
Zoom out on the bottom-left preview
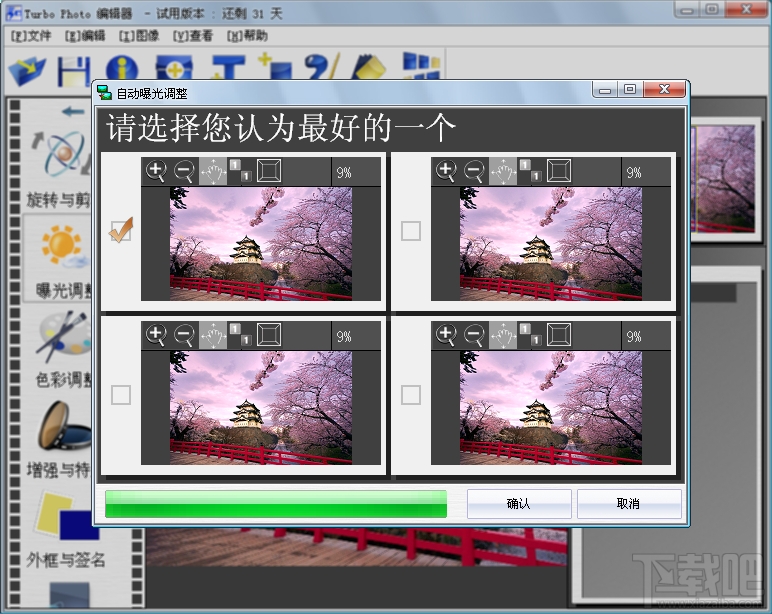184,335
